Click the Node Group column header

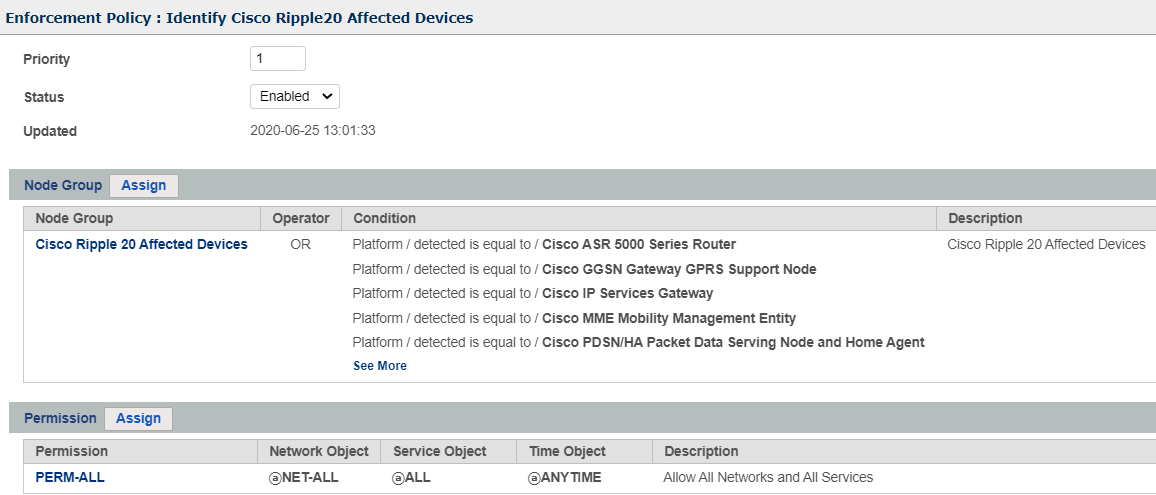tap(74, 218)
